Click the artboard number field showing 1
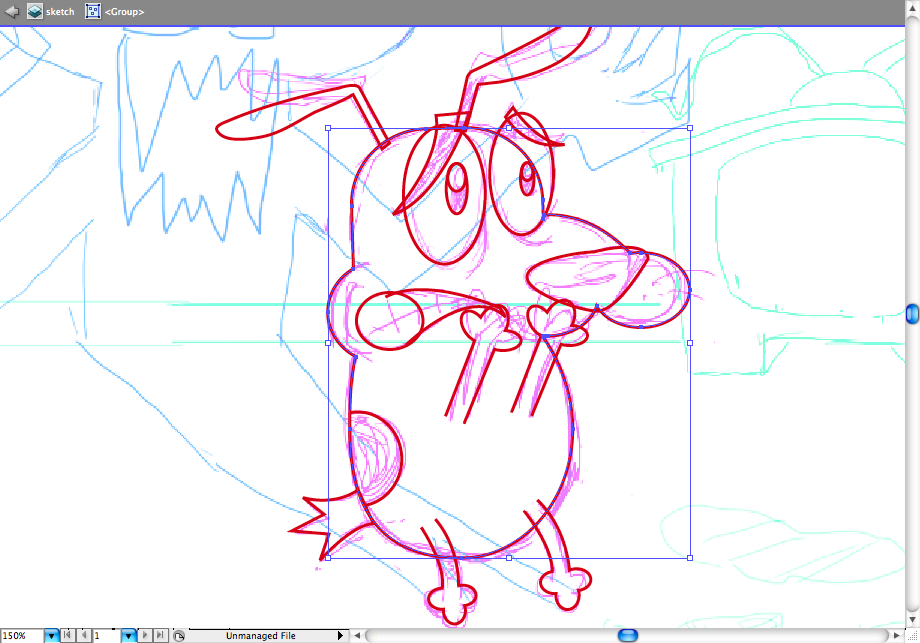 107,635
